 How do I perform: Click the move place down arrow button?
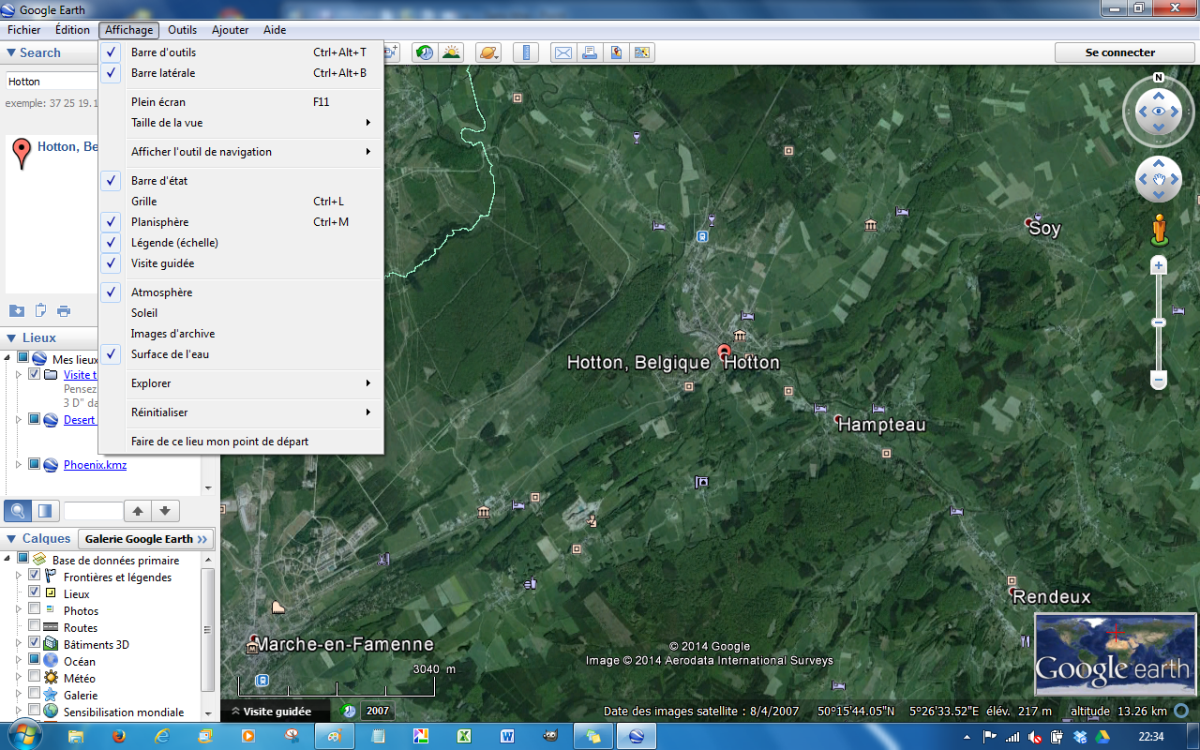click(x=165, y=511)
